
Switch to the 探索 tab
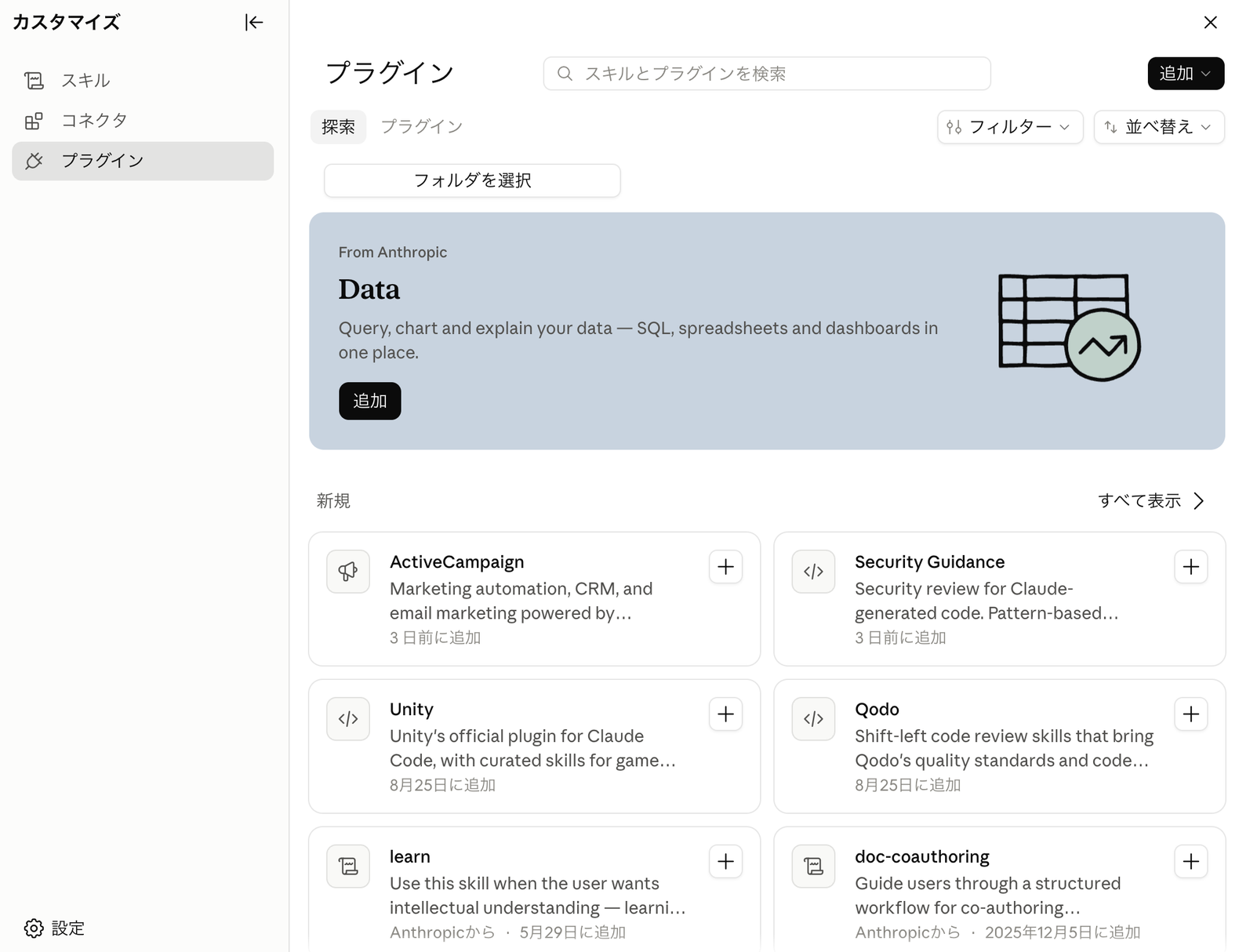point(338,127)
